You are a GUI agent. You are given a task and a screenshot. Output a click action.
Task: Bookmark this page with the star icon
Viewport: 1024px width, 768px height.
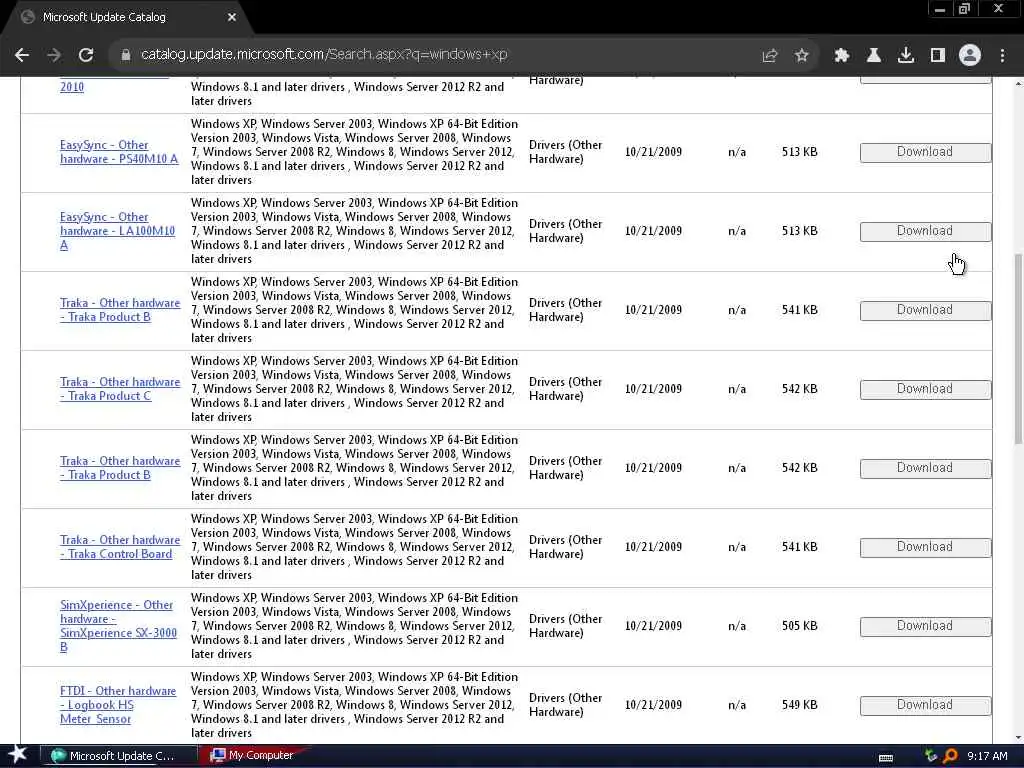pos(802,56)
